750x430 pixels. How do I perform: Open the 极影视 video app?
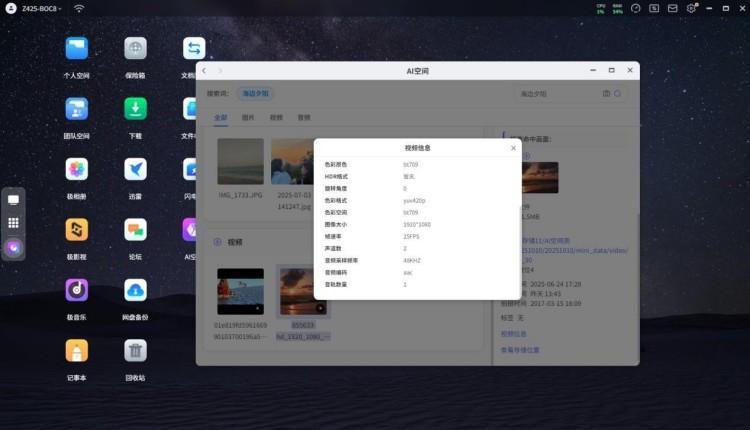(77, 230)
